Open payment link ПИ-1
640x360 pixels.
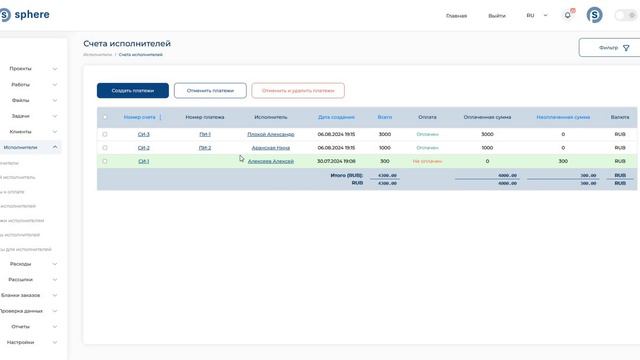pyautogui.click(x=205, y=134)
